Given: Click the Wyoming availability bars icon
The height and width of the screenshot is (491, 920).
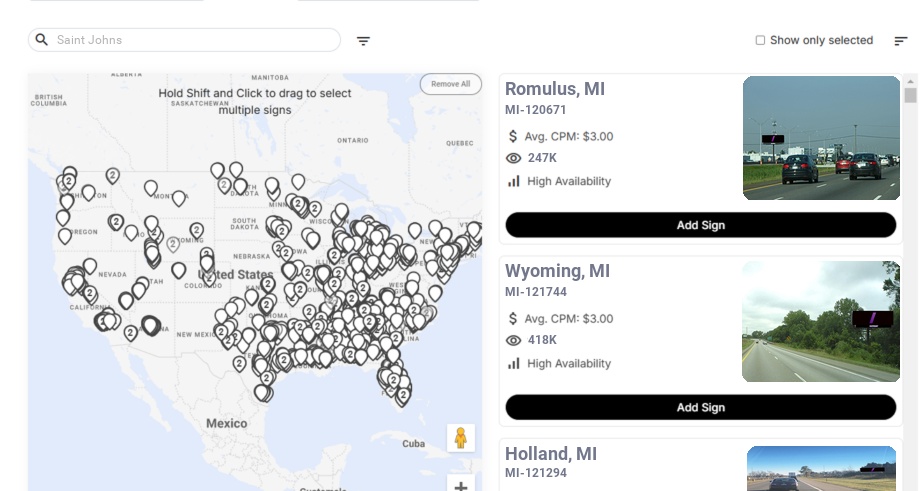Looking at the screenshot, I should tap(514, 363).
